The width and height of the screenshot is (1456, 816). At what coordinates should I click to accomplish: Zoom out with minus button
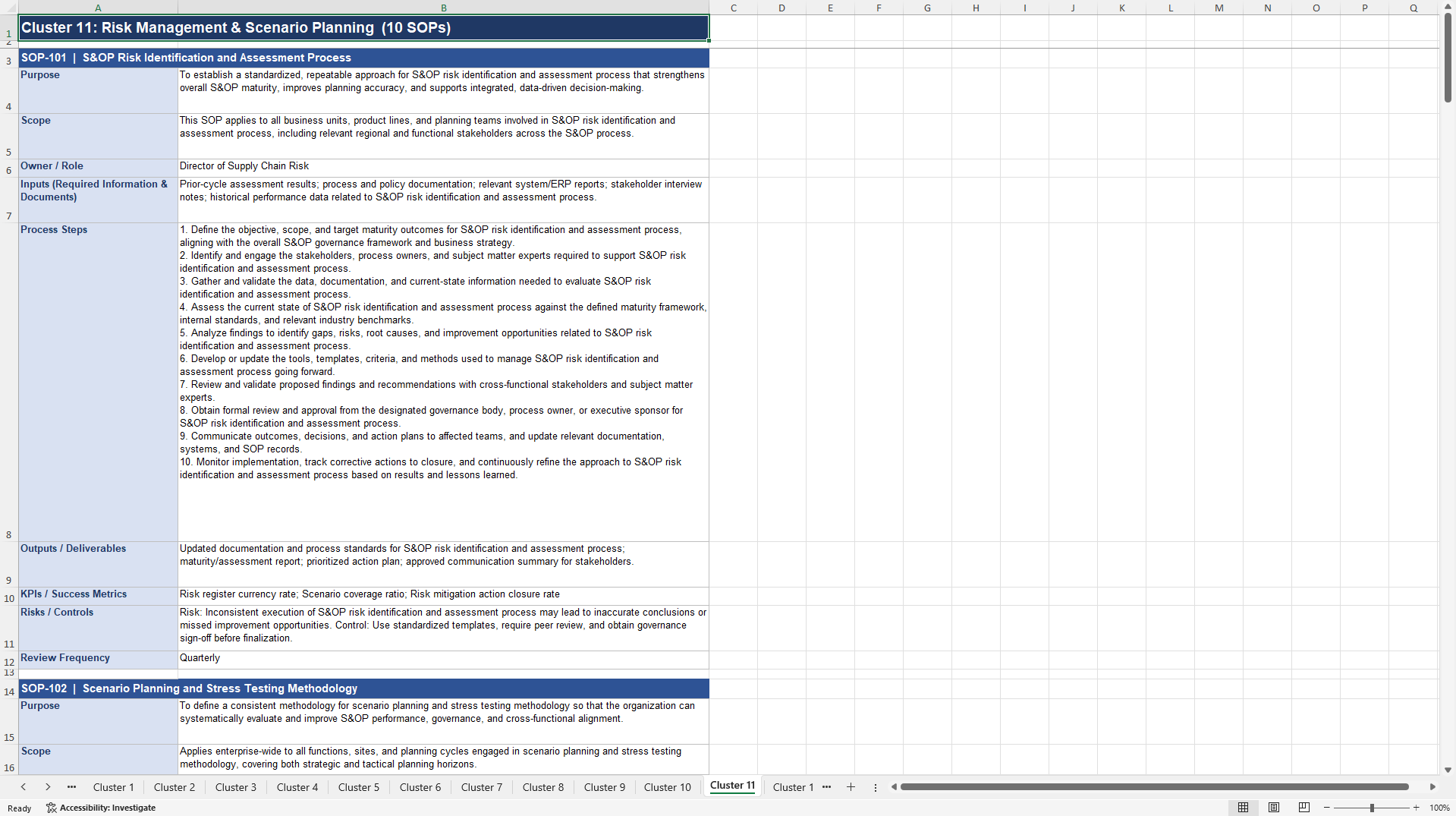1326,808
